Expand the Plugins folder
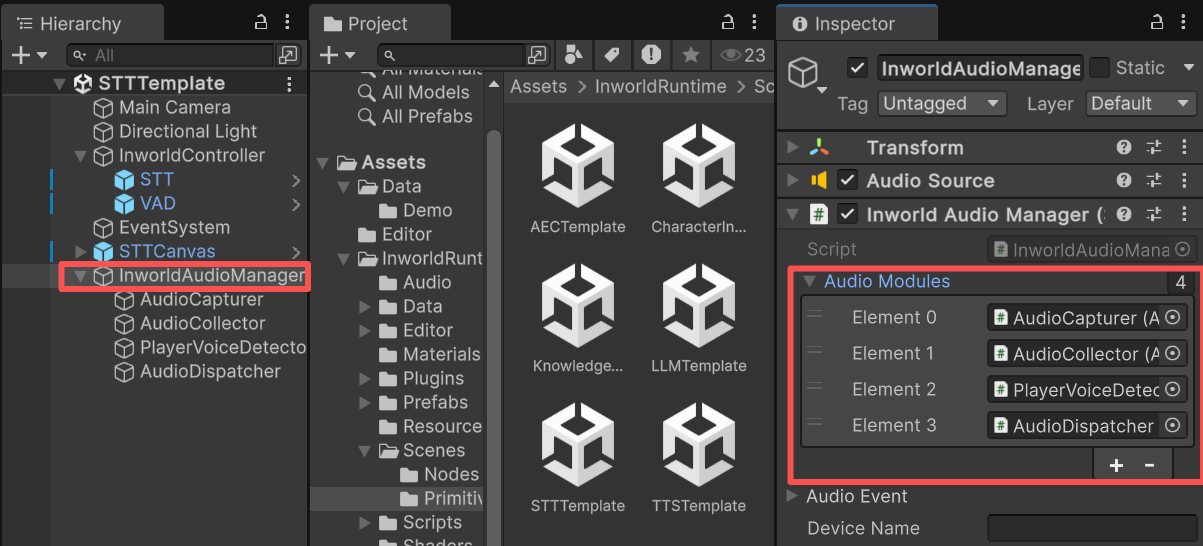This screenshot has width=1203, height=546. (365, 379)
